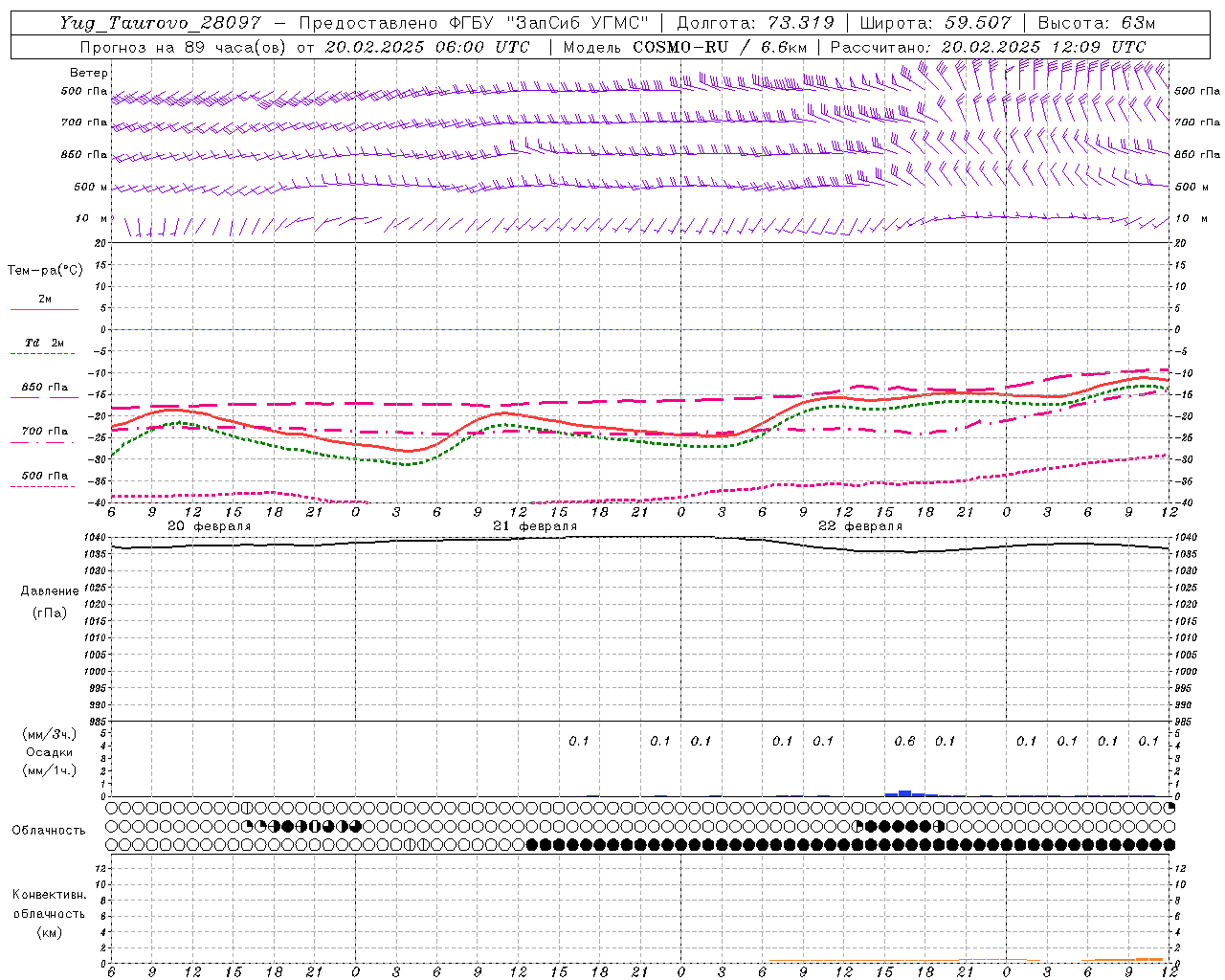This screenshot has width=1225, height=980.
Task: Click the station title Yug_Taurovo_28097
Action: pos(161,23)
